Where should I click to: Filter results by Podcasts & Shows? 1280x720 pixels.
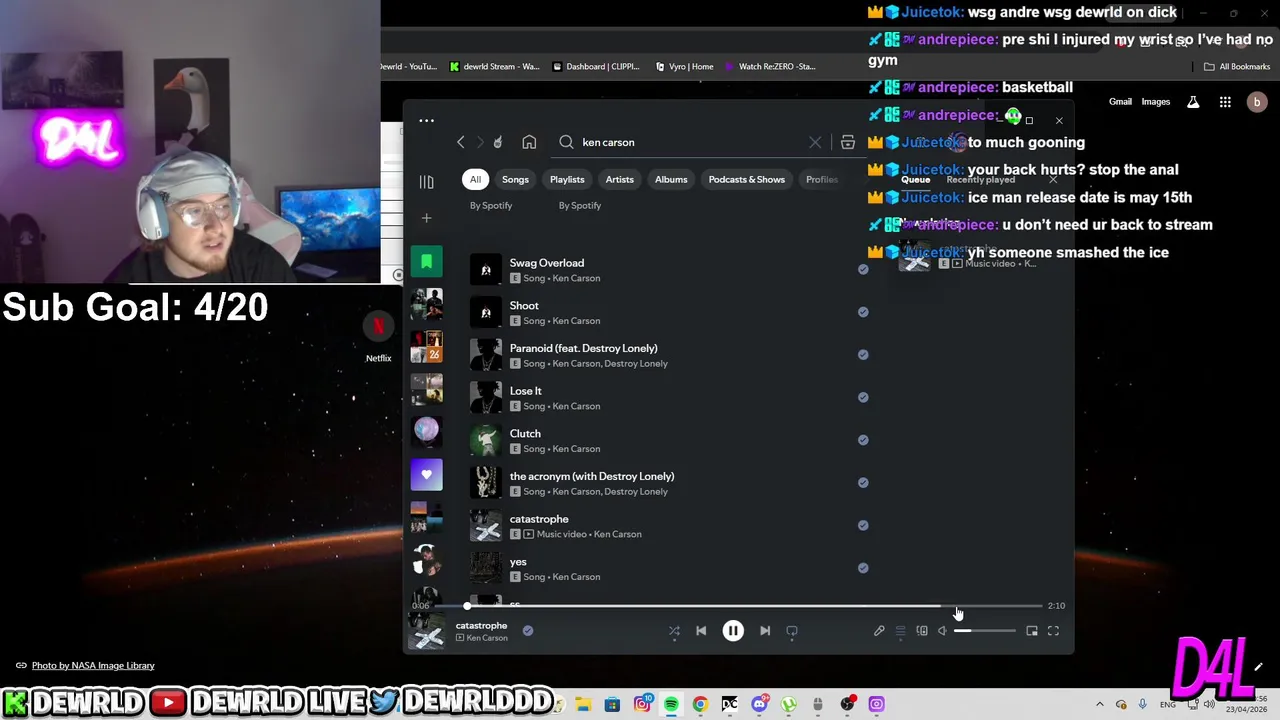747,180
